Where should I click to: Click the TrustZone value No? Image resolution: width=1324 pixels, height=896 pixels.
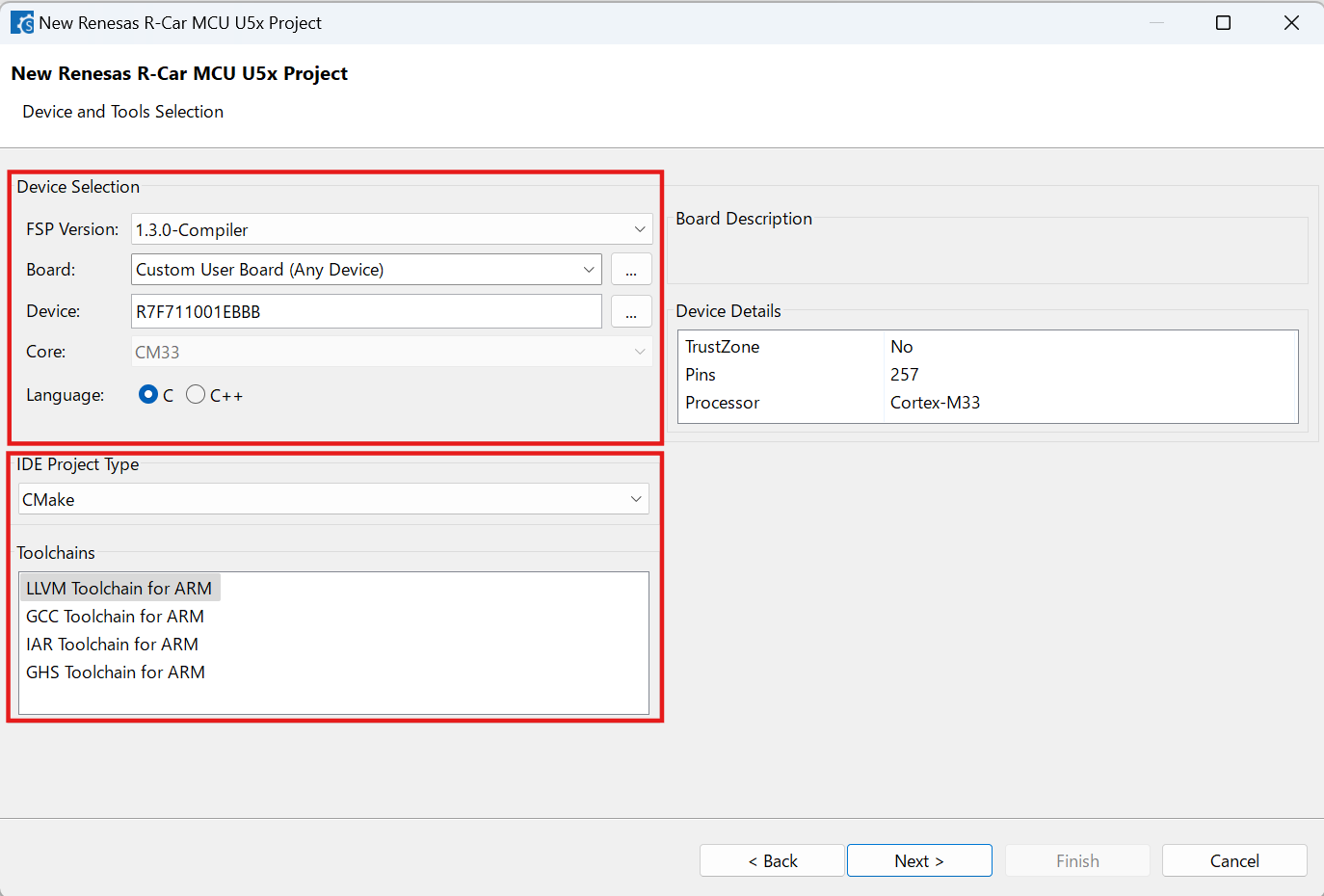902,347
